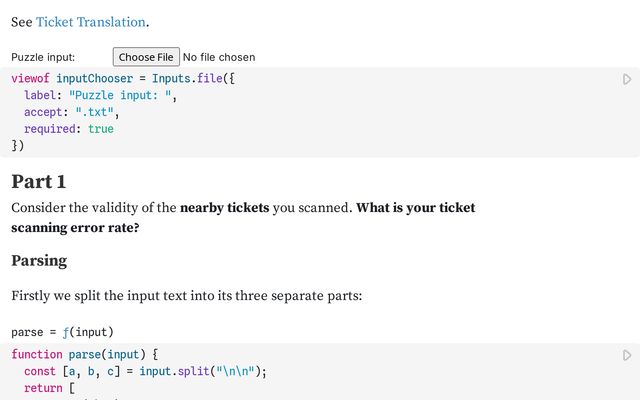
Task: Click the 'function parse(input) {' code line
Action: (85, 355)
